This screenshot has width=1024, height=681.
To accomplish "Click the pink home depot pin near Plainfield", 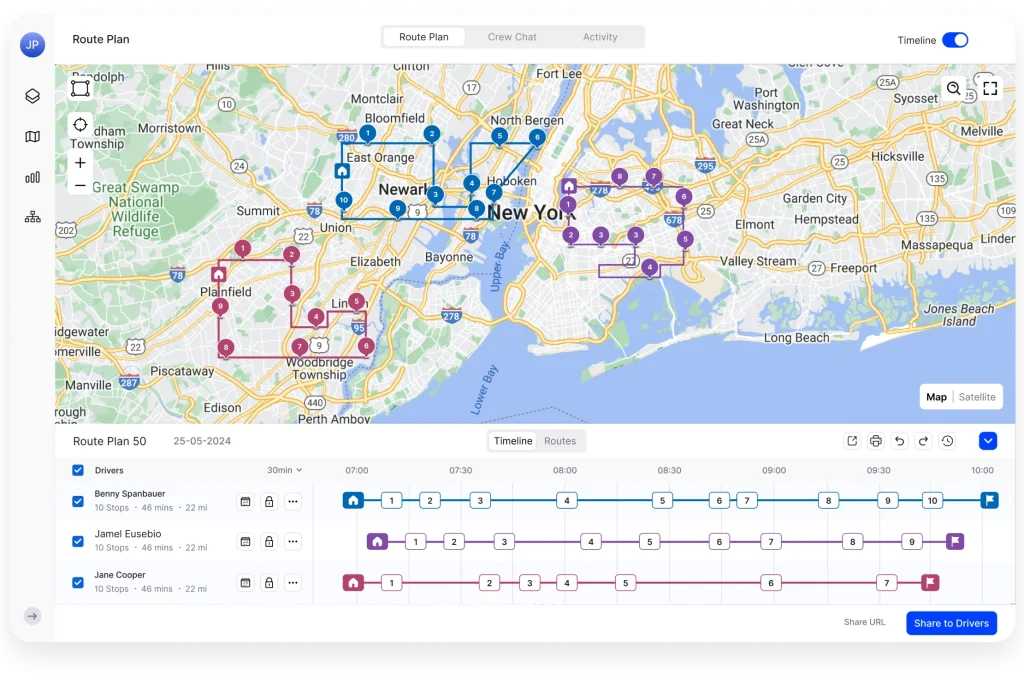I will (219, 274).
